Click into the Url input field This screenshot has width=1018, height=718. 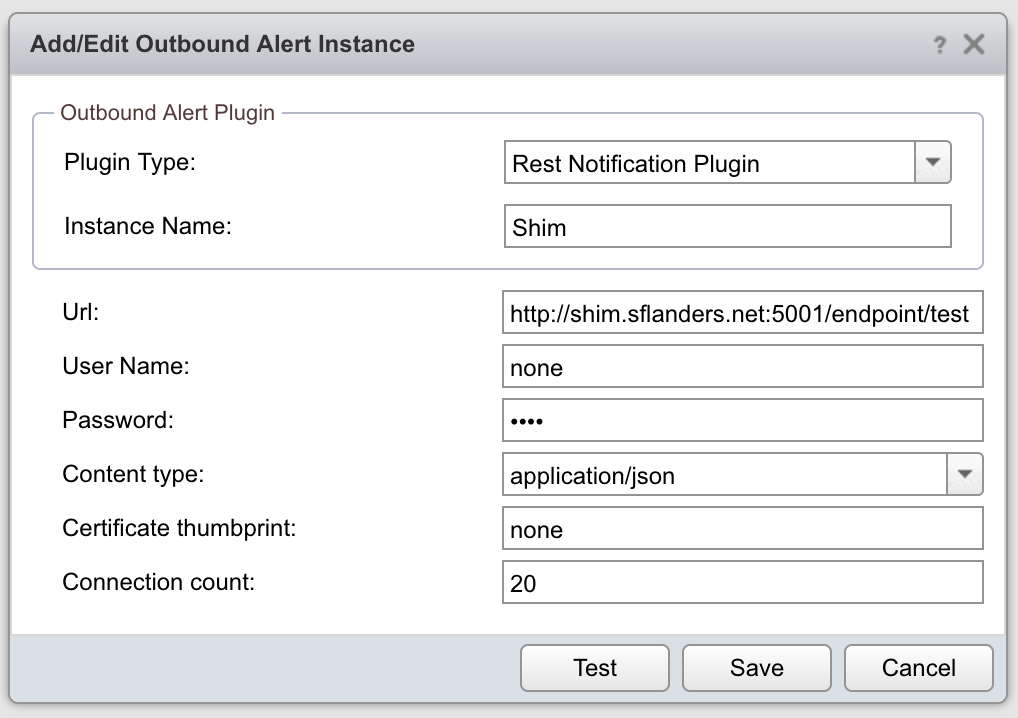click(742, 313)
